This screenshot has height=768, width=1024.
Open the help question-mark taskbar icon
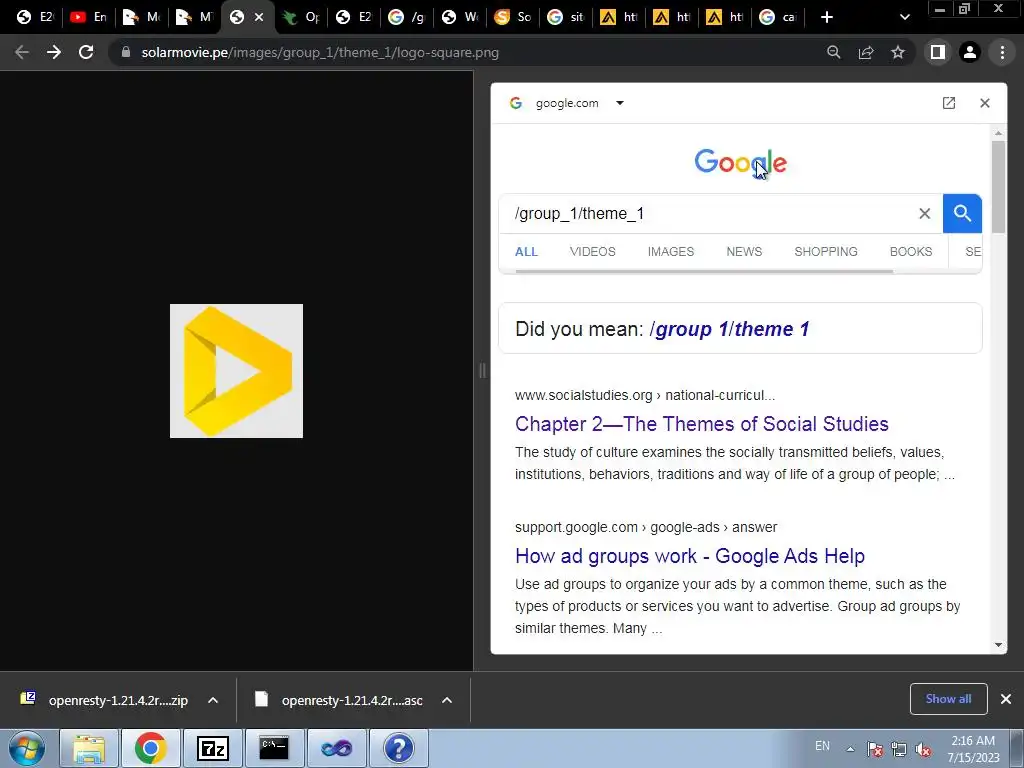coord(398,748)
